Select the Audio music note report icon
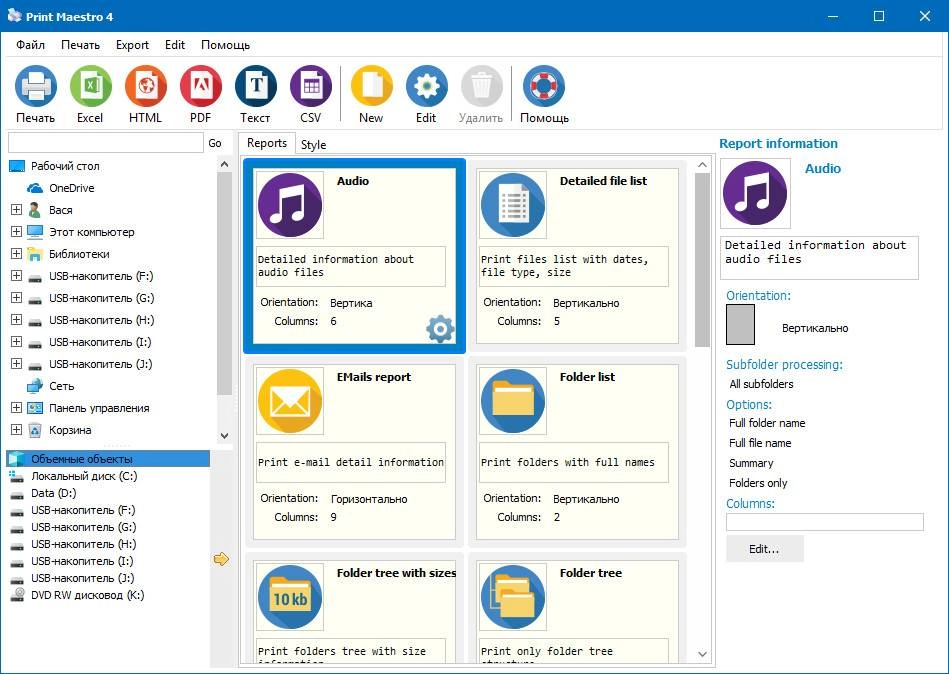The height and width of the screenshot is (674, 949). [290, 205]
